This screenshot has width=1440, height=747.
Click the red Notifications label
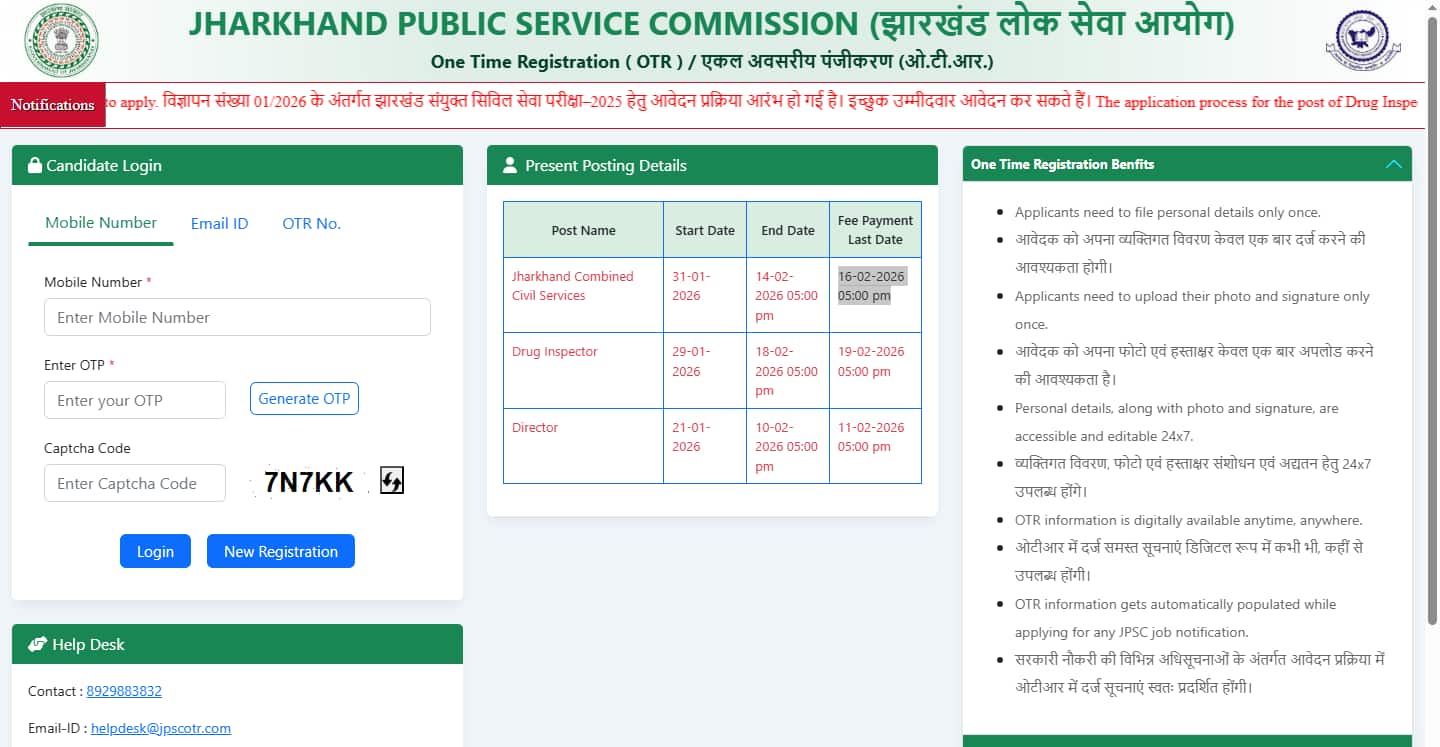click(x=53, y=105)
